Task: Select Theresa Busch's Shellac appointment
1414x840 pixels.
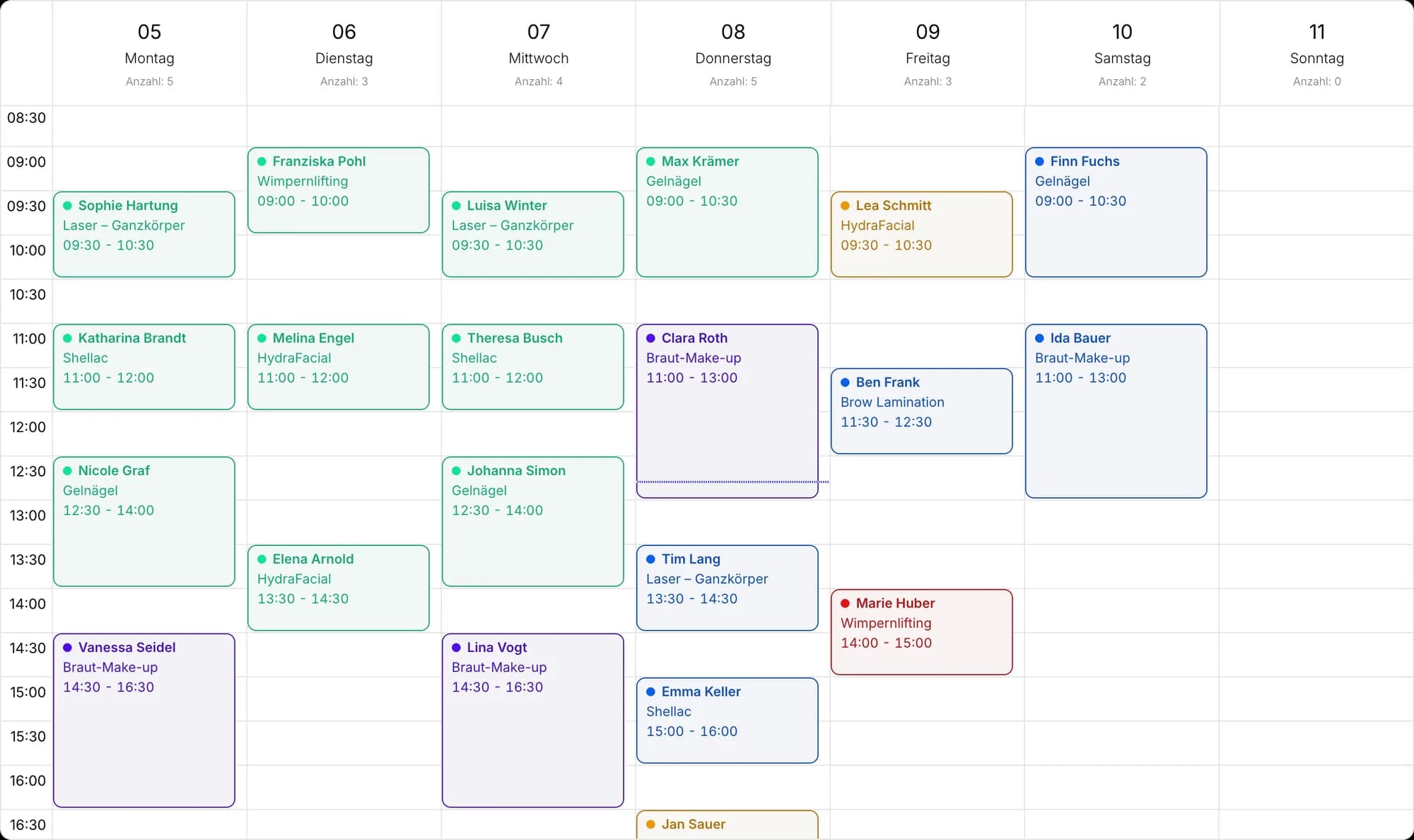Action: point(533,367)
